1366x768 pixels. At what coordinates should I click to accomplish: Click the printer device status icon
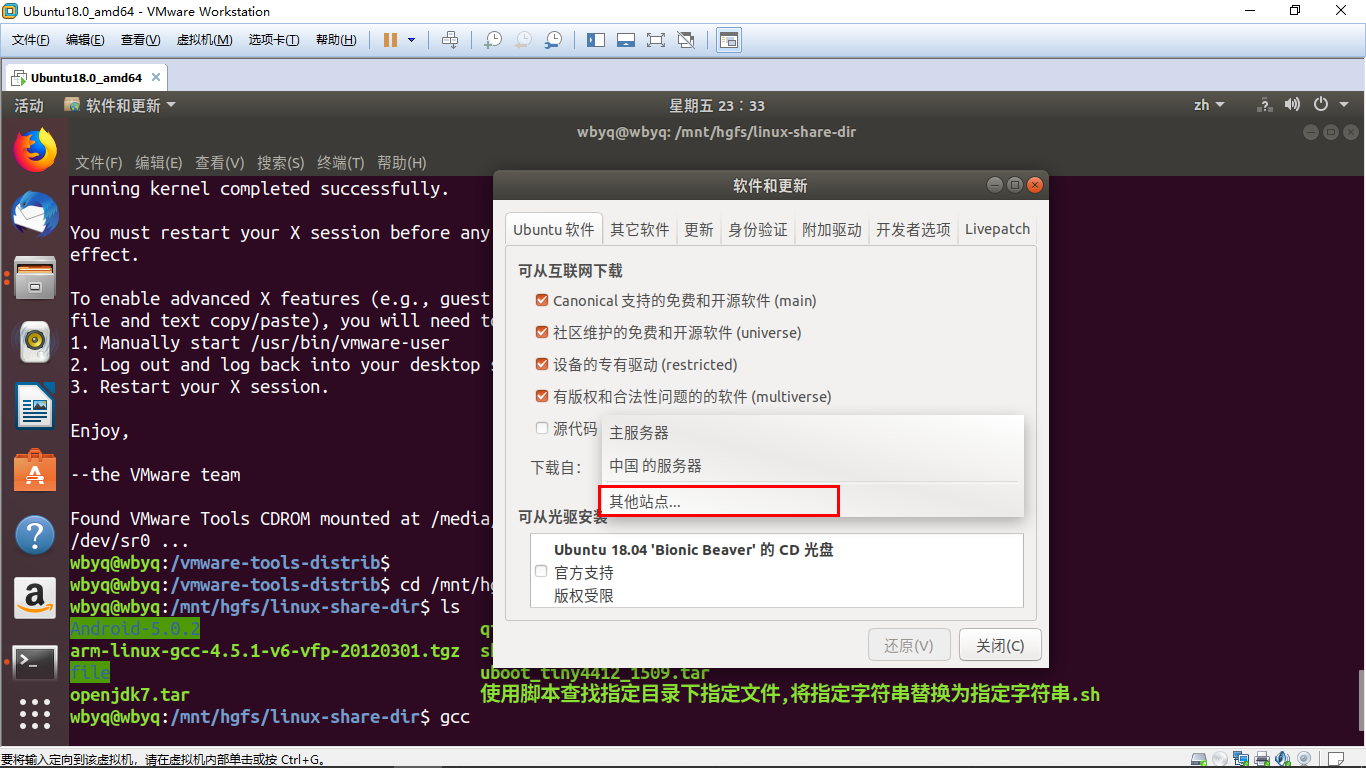pos(1262,759)
